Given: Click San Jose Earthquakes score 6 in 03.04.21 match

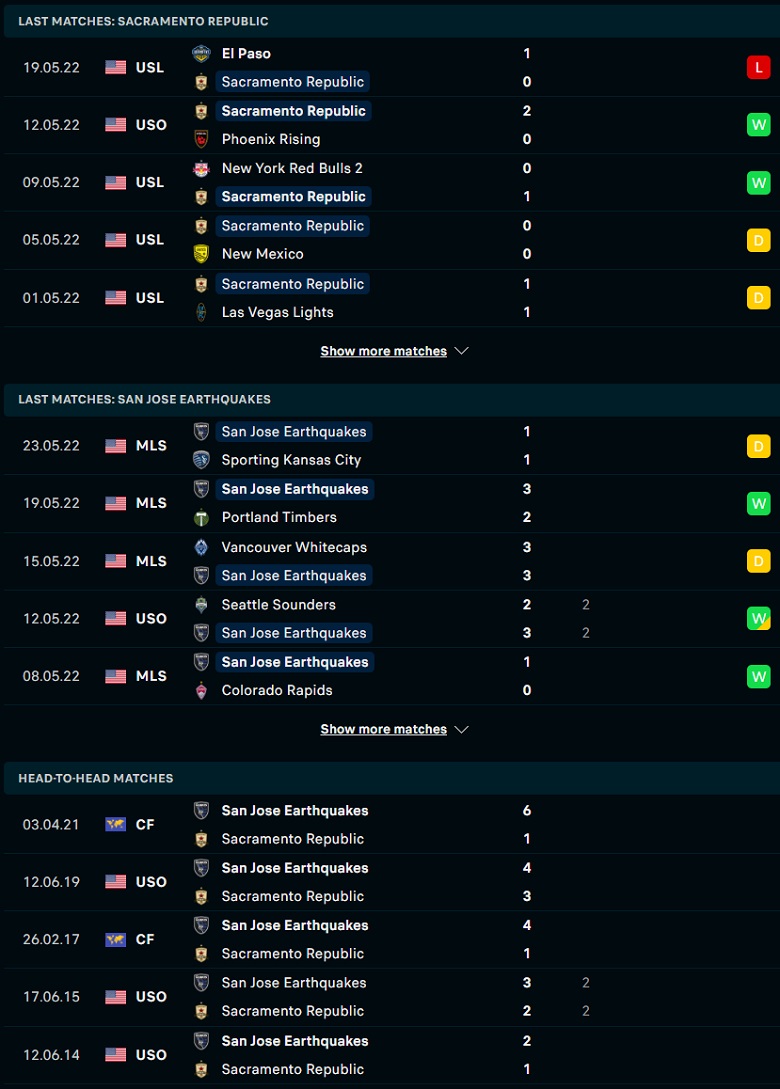Looking at the screenshot, I should point(526,810).
